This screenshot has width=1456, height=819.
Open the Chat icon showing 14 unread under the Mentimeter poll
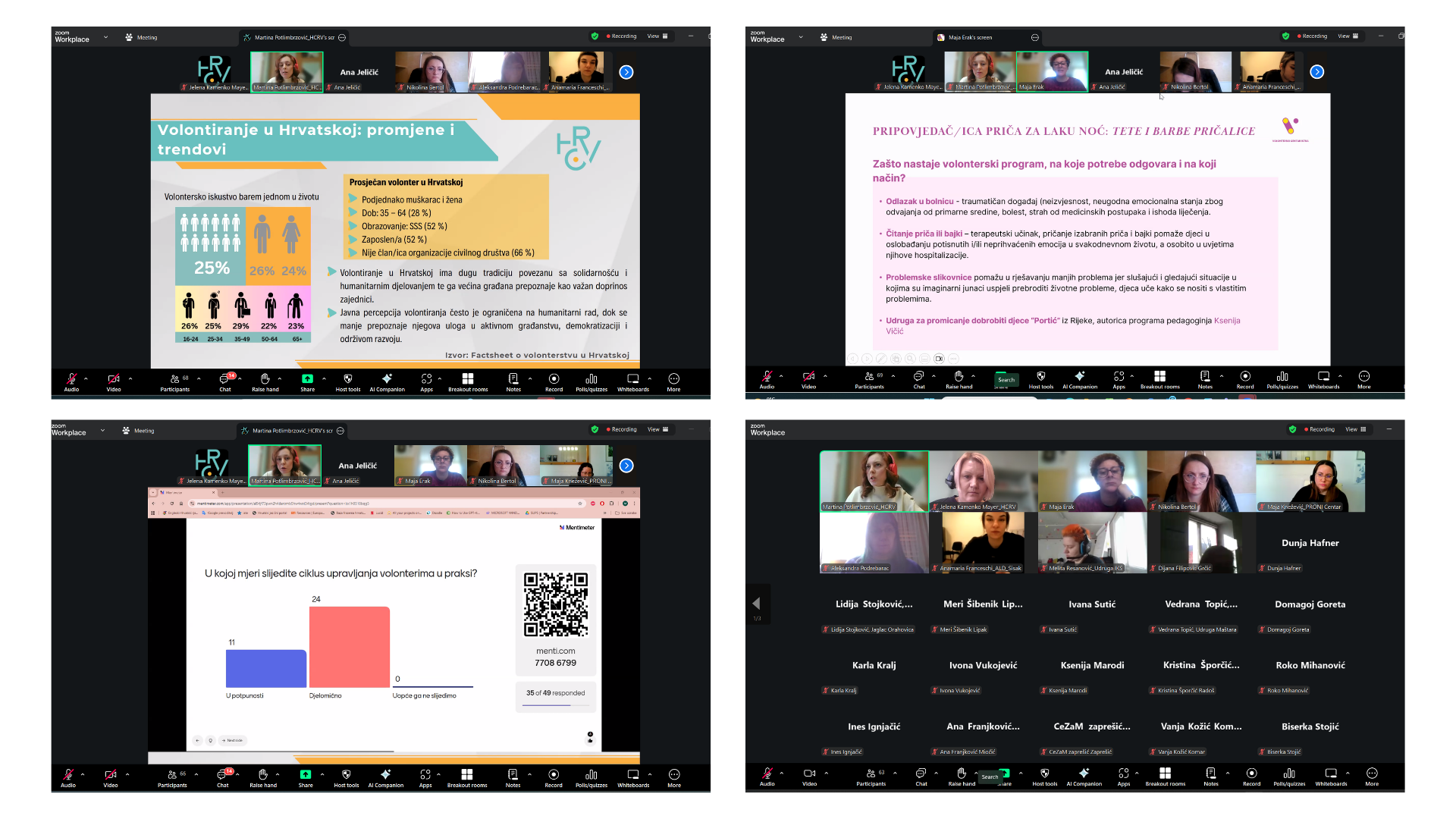point(223,776)
